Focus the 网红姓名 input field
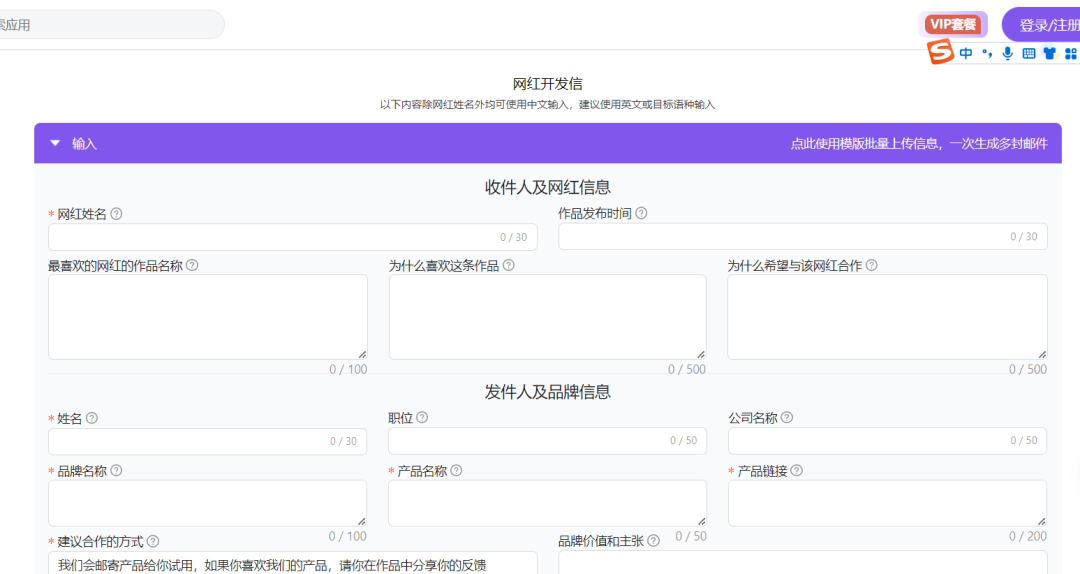The image size is (1080, 574). (x=293, y=237)
